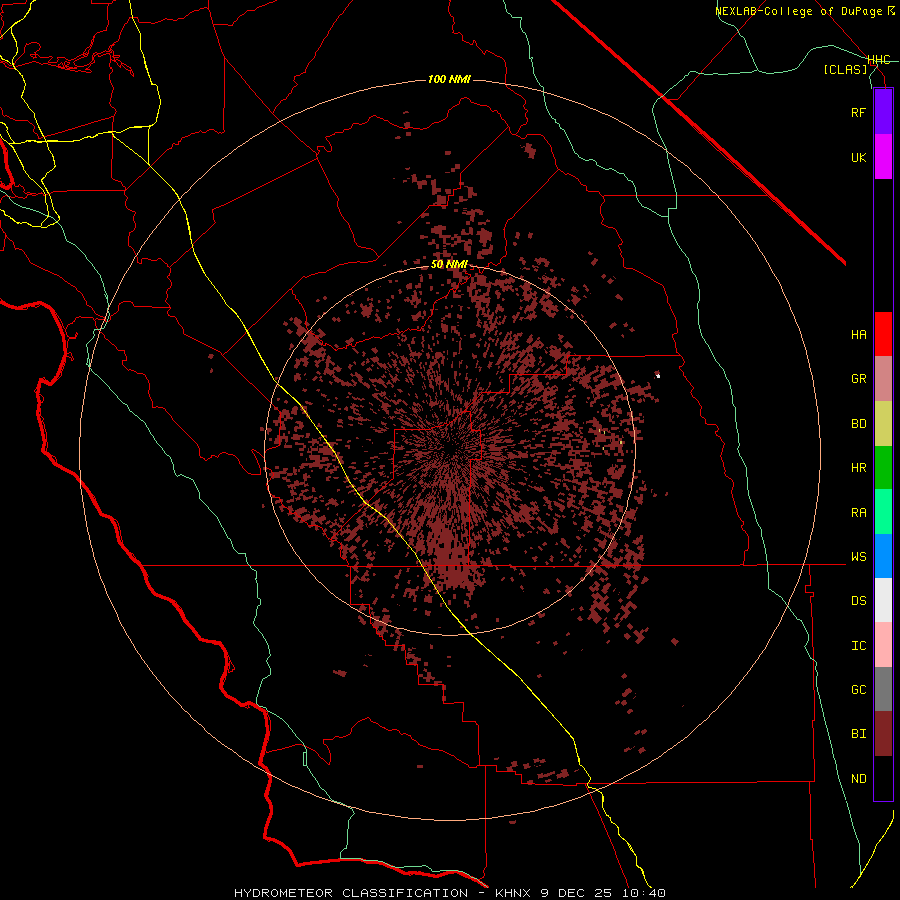900x900 pixels.
Task: Click the 'ND' legend label text
Action: pos(858,779)
